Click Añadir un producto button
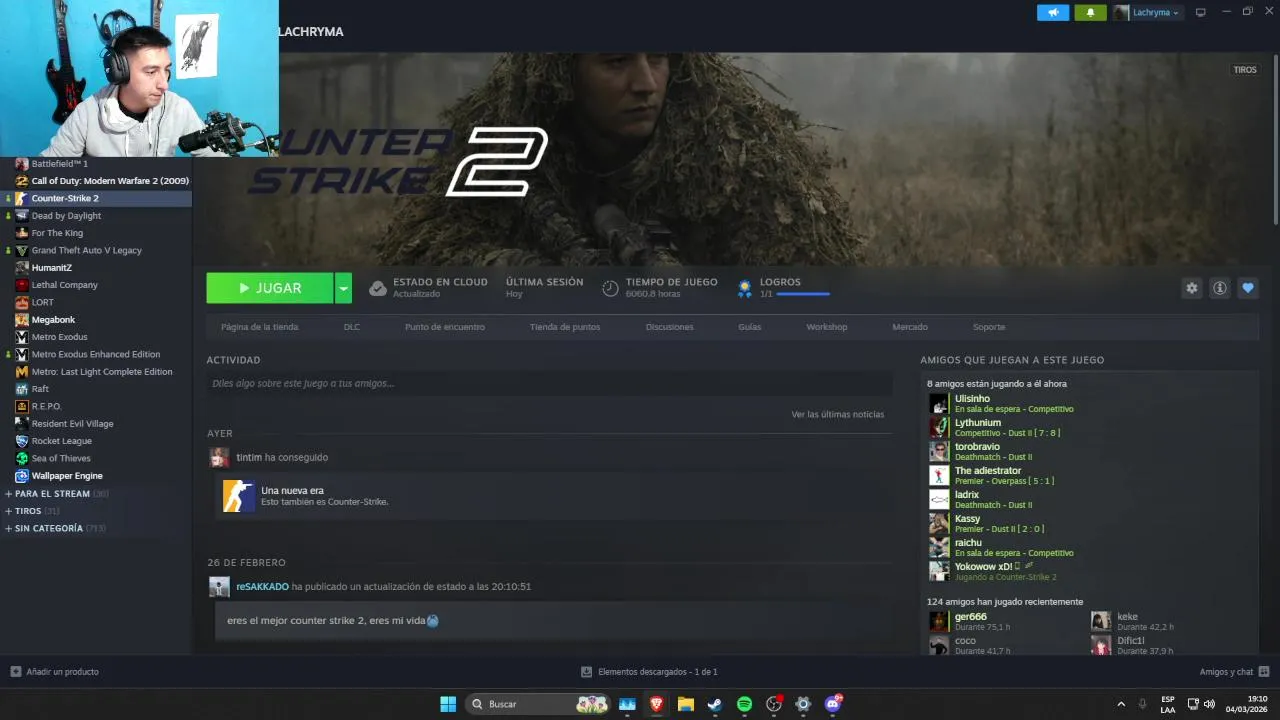1280x720 pixels. coord(55,672)
